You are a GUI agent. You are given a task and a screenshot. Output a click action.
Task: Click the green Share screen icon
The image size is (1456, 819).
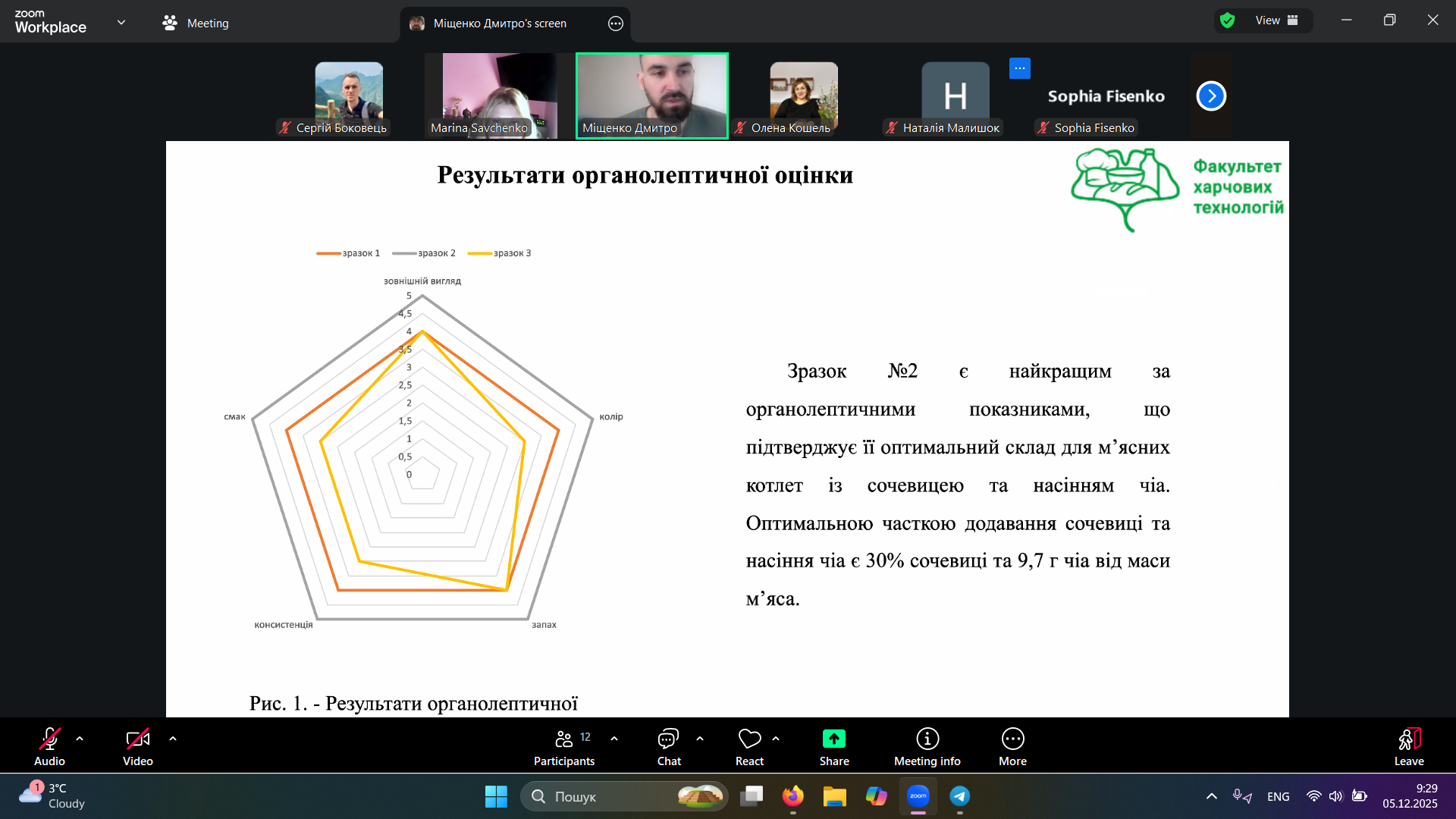(x=833, y=739)
